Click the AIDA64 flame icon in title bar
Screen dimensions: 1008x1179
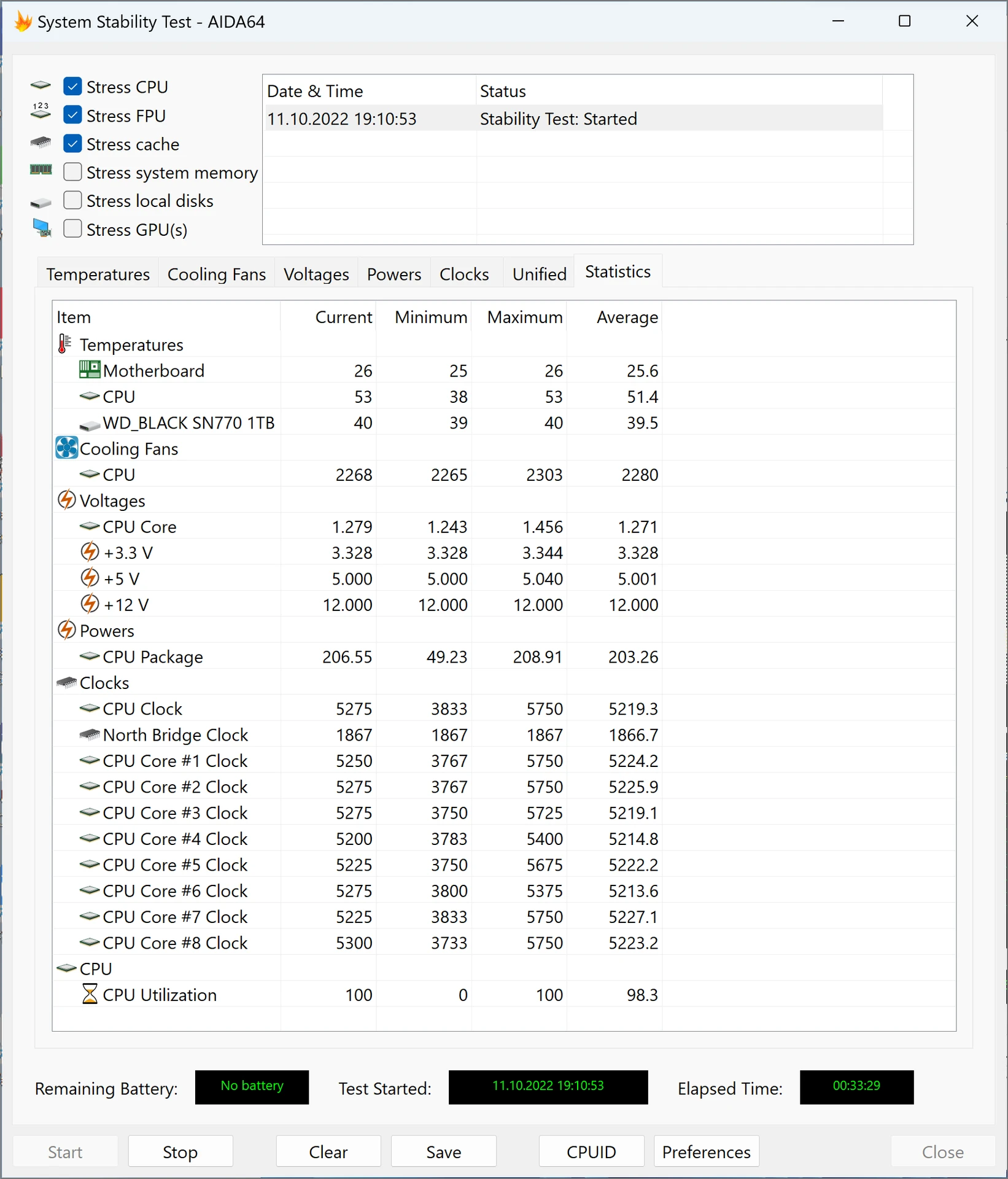coord(23,21)
